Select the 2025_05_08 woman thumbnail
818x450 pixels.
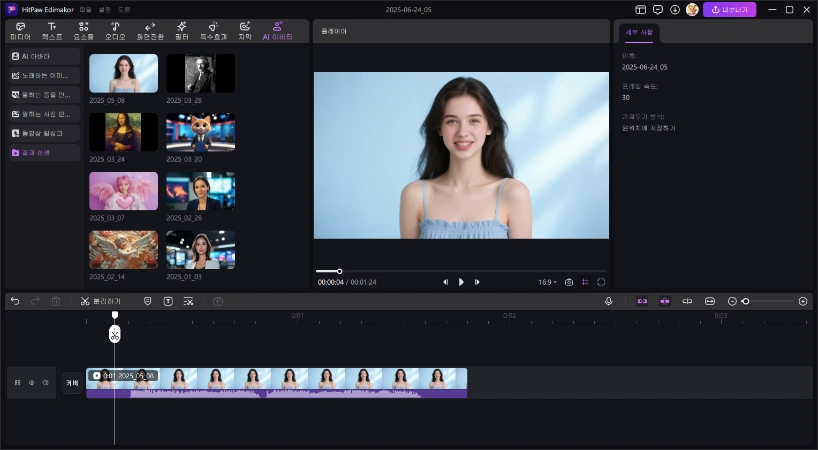(x=124, y=74)
